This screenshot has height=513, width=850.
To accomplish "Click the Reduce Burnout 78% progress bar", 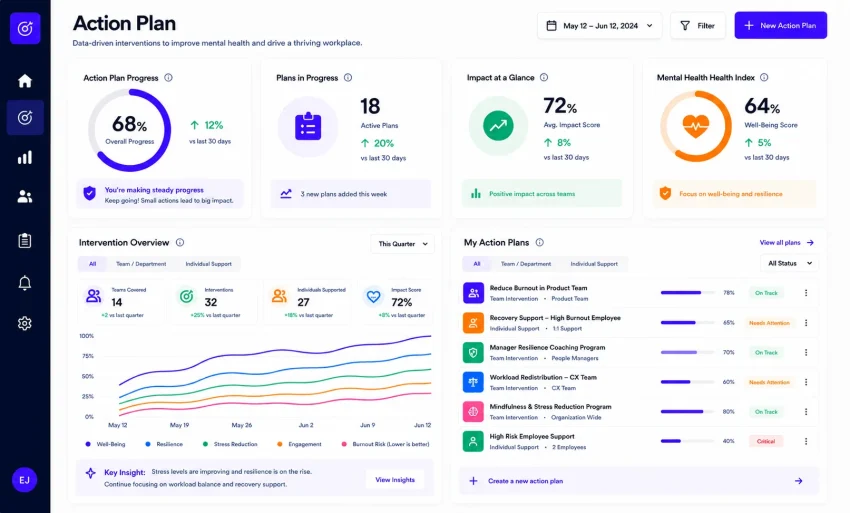I will pos(686,293).
